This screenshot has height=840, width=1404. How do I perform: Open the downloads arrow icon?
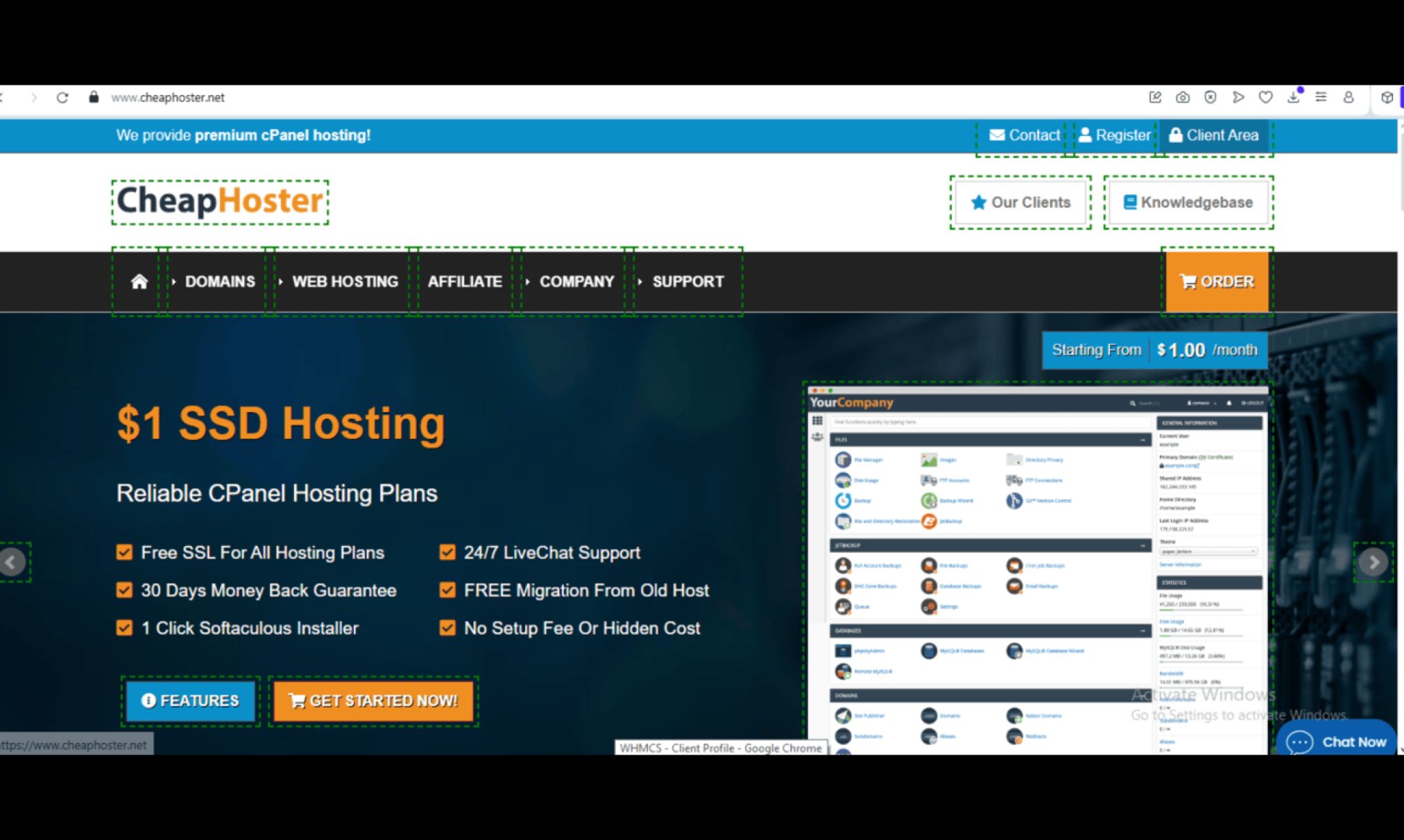(x=1294, y=97)
